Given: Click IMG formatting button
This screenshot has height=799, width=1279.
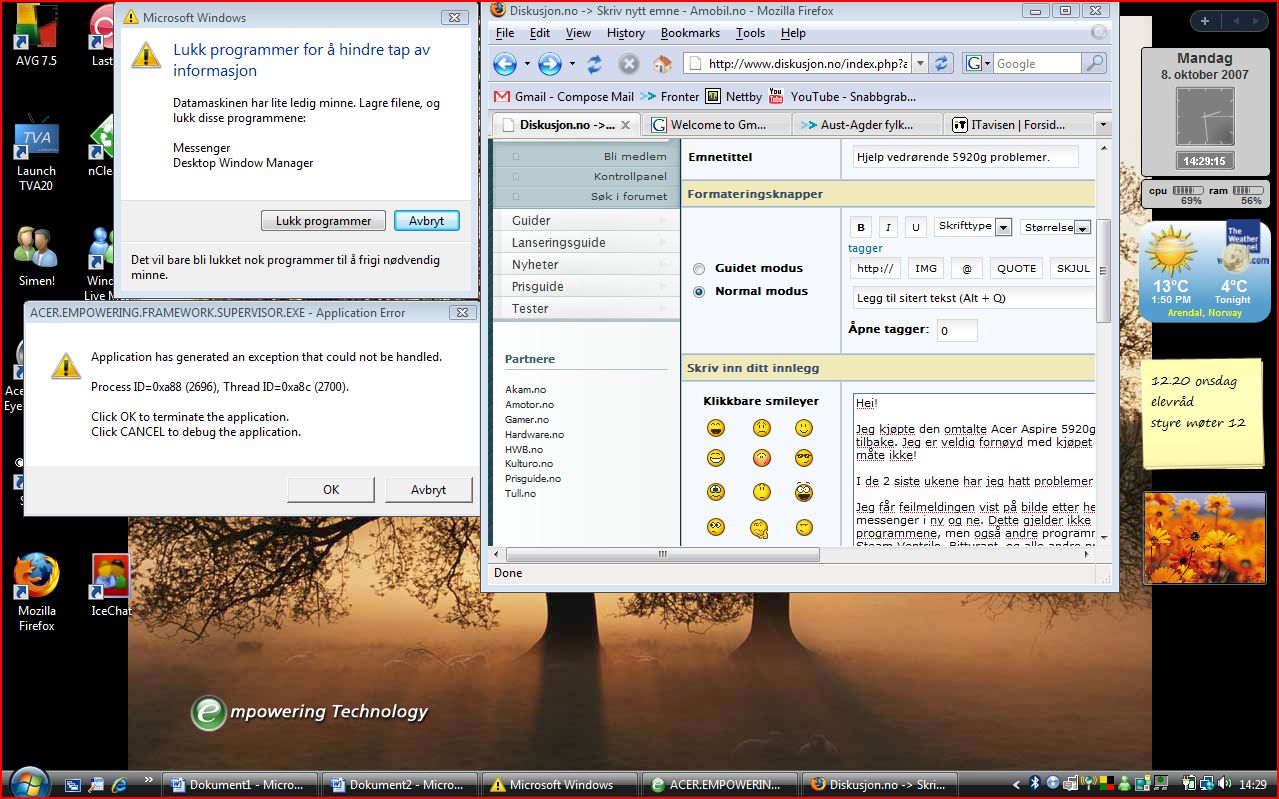Looking at the screenshot, I should tap(926, 268).
